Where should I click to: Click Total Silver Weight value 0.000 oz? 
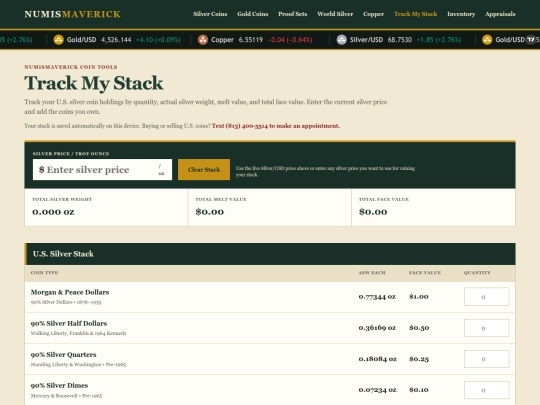tap(53, 212)
